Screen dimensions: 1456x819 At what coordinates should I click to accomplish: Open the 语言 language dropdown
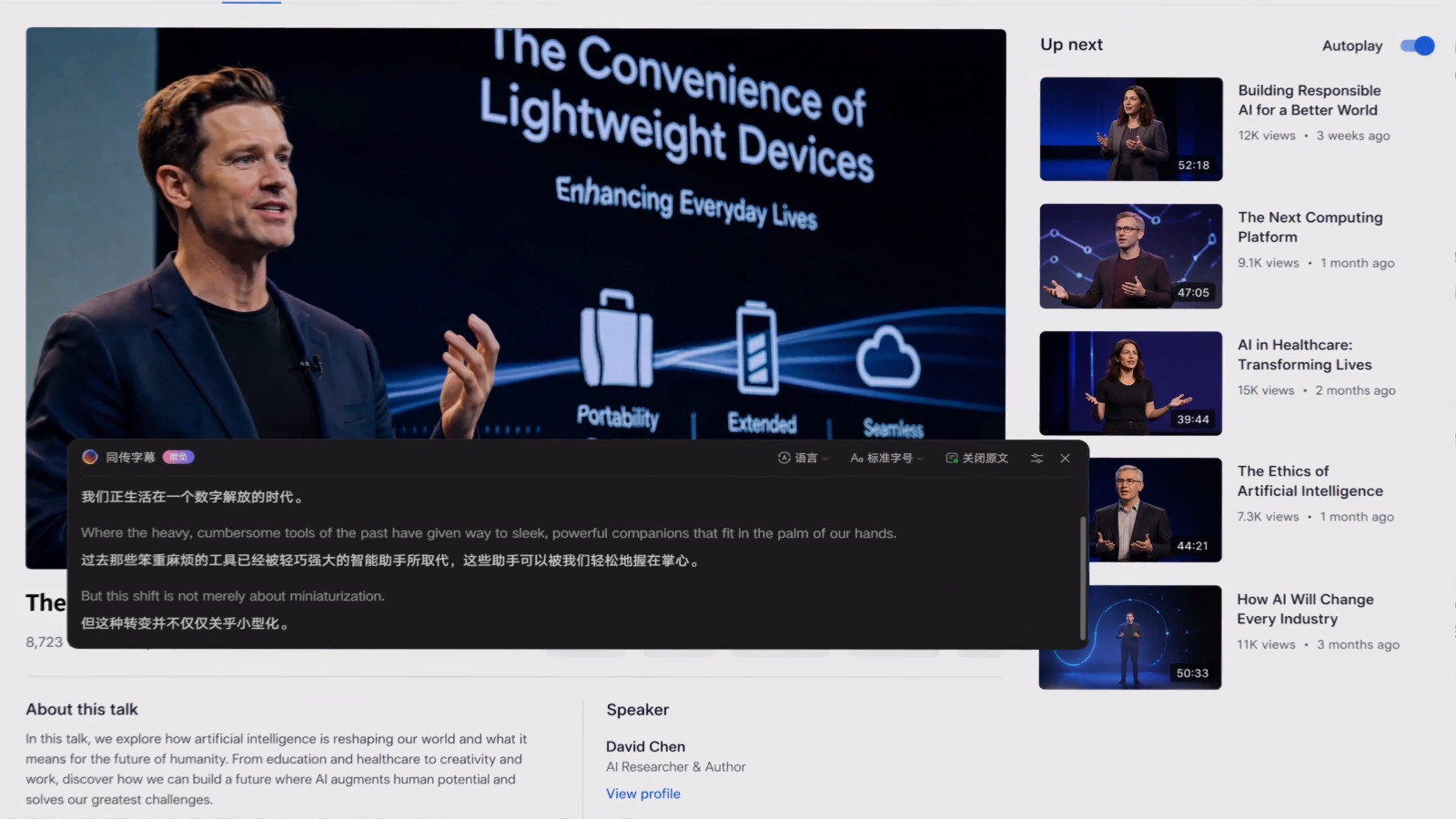click(x=804, y=458)
